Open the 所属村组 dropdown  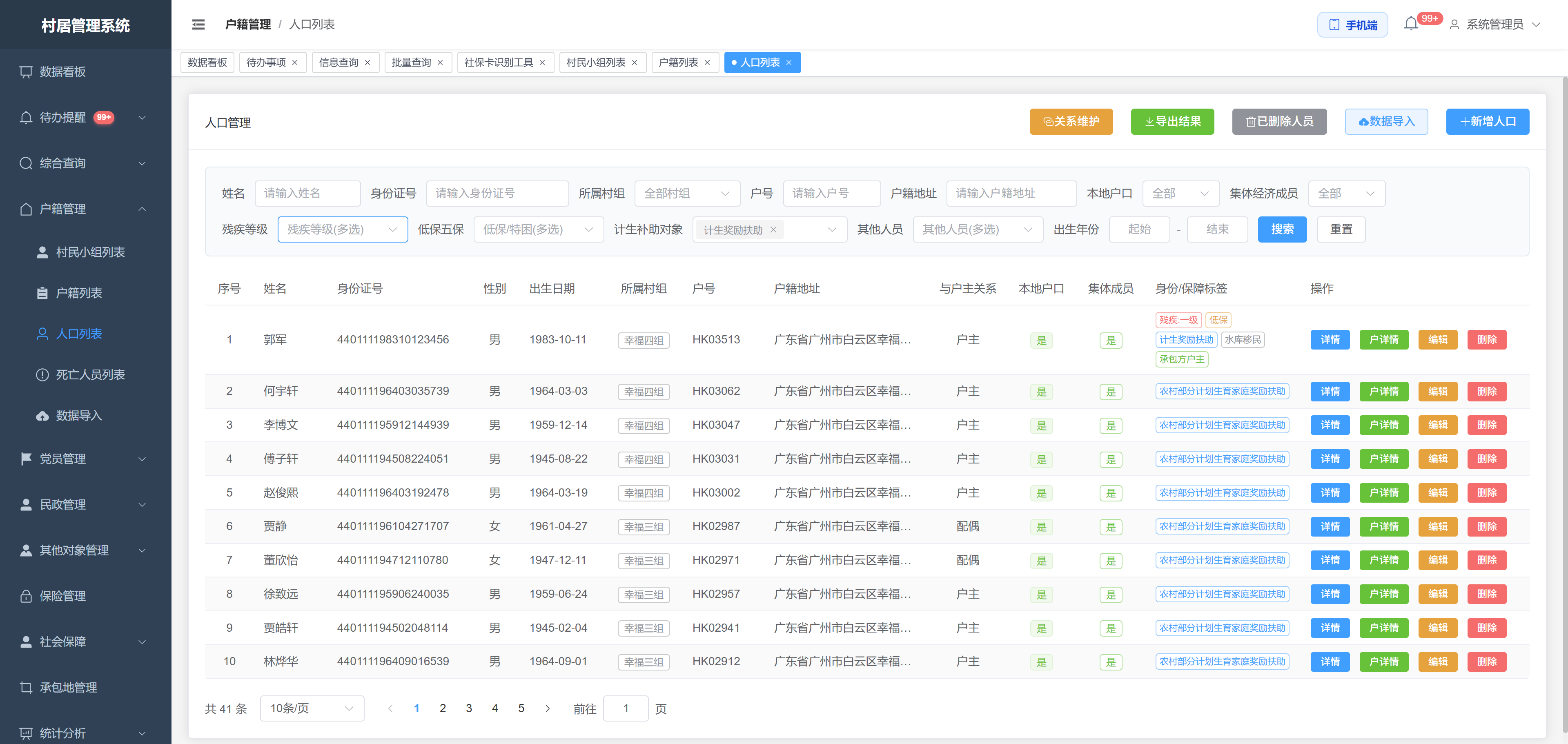(687, 193)
